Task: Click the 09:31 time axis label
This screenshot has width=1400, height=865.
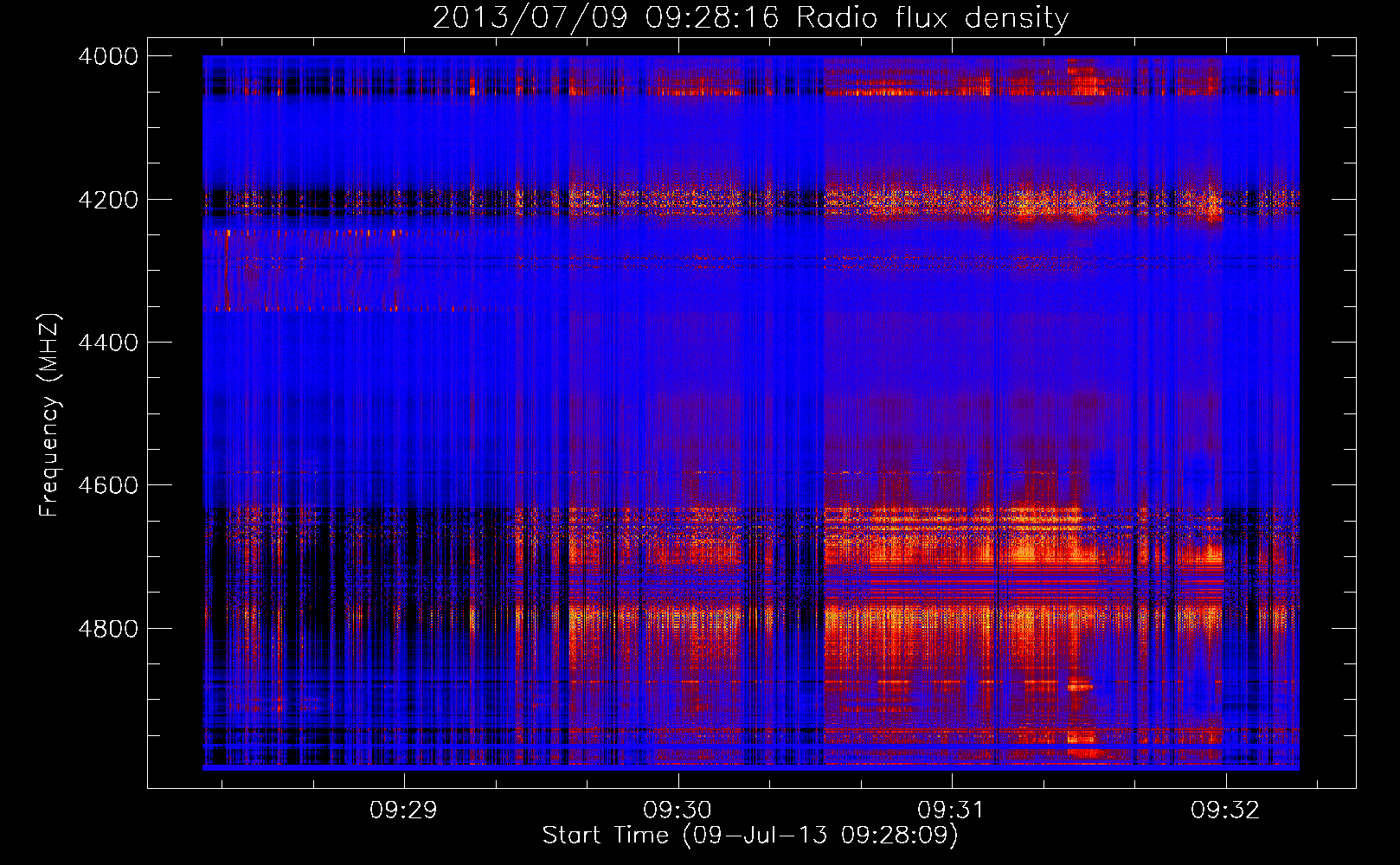Action: tap(951, 811)
